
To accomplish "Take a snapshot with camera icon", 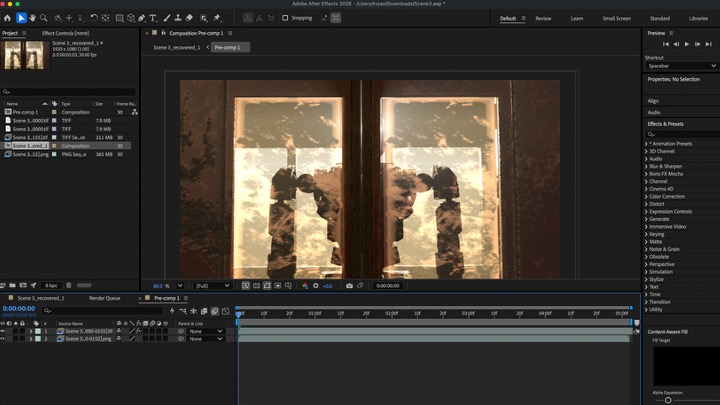I will (349, 286).
